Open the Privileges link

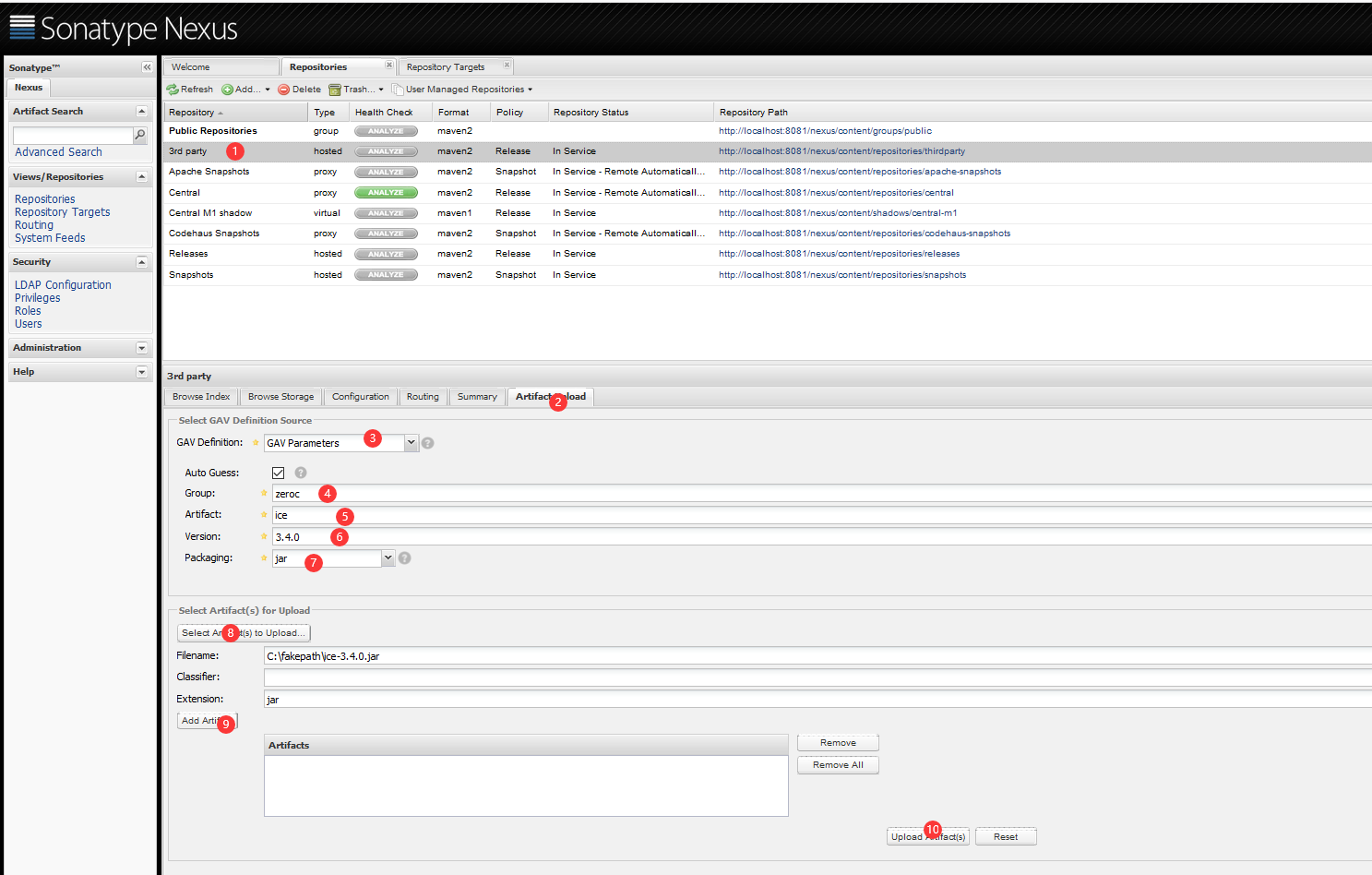[x=38, y=298]
